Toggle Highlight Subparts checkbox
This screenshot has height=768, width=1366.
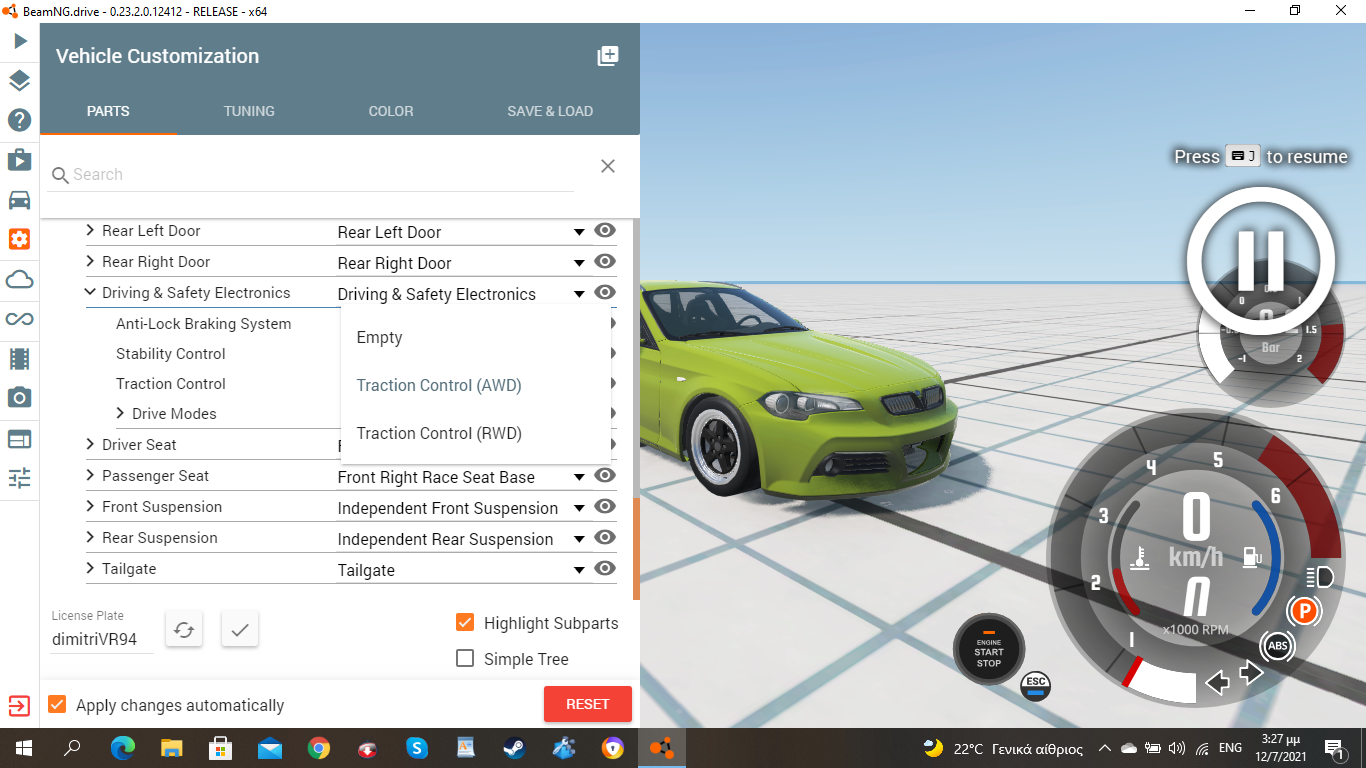[x=465, y=622]
